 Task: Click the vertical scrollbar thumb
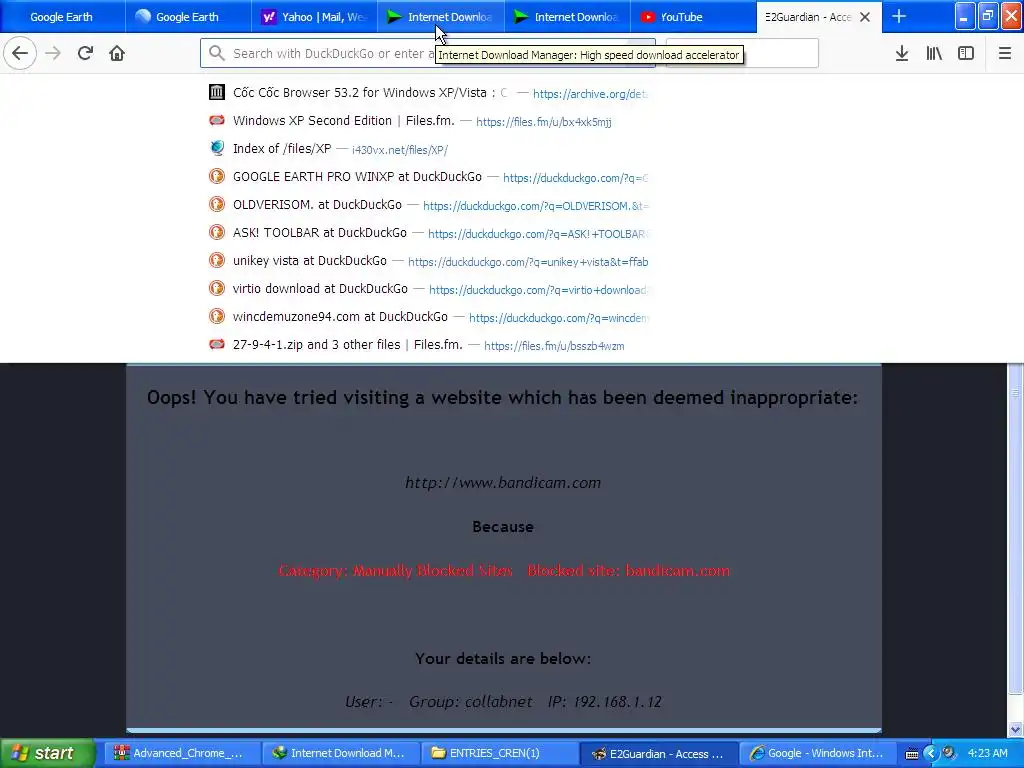[1016, 529]
